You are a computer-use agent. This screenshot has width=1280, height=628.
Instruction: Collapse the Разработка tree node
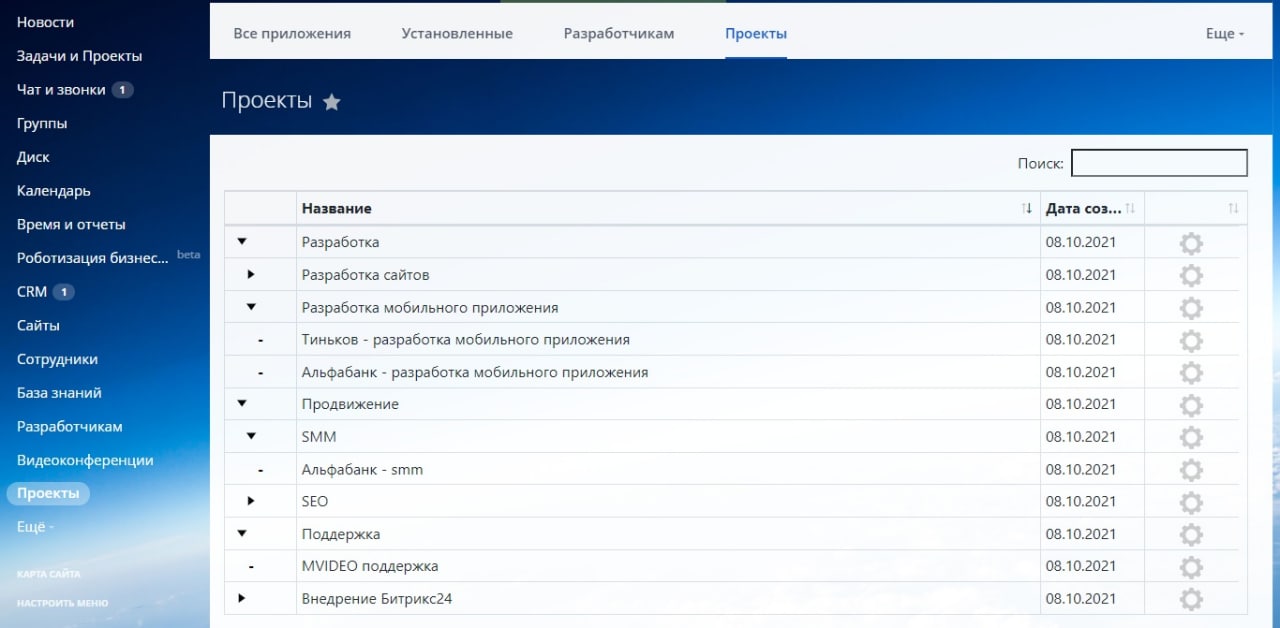click(x=241, y=242)
